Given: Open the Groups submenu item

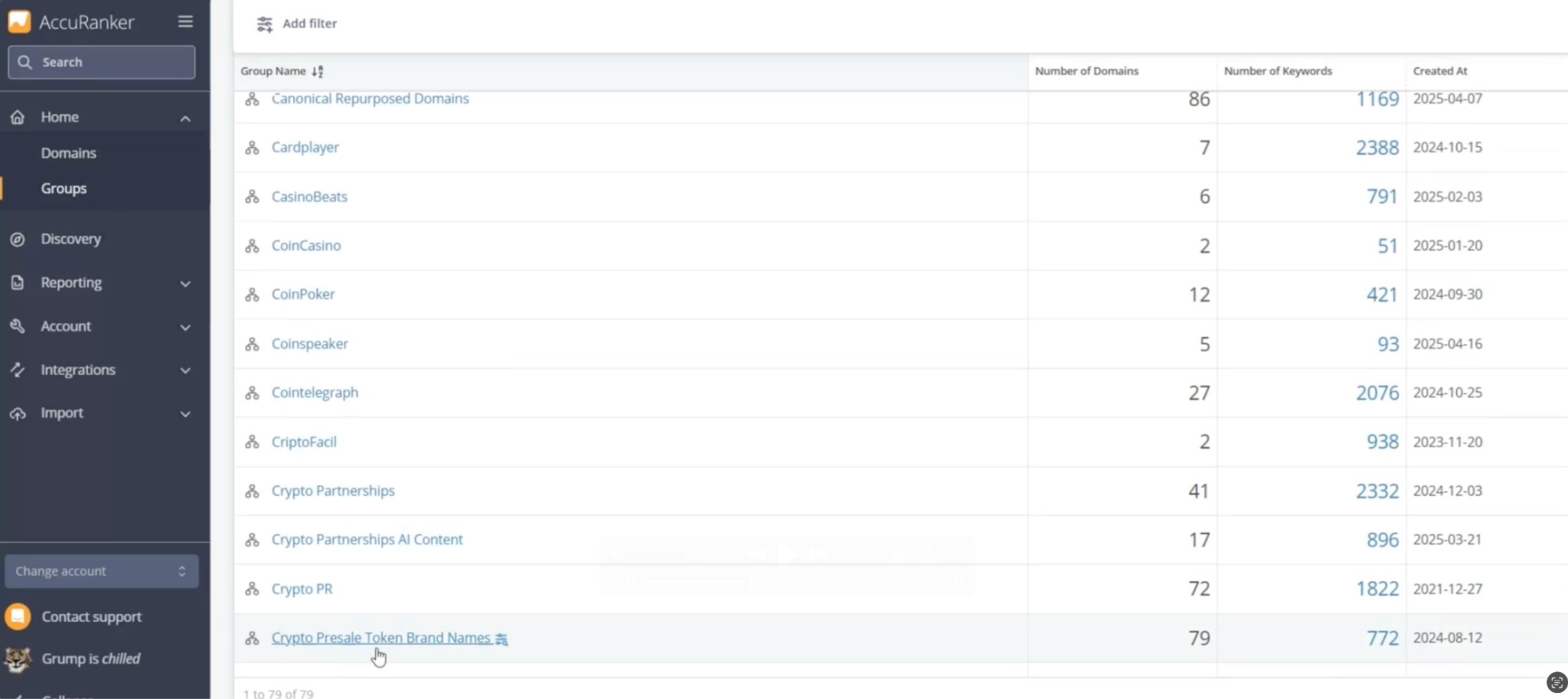Looking at the screenshot, I should coord(64,188).
